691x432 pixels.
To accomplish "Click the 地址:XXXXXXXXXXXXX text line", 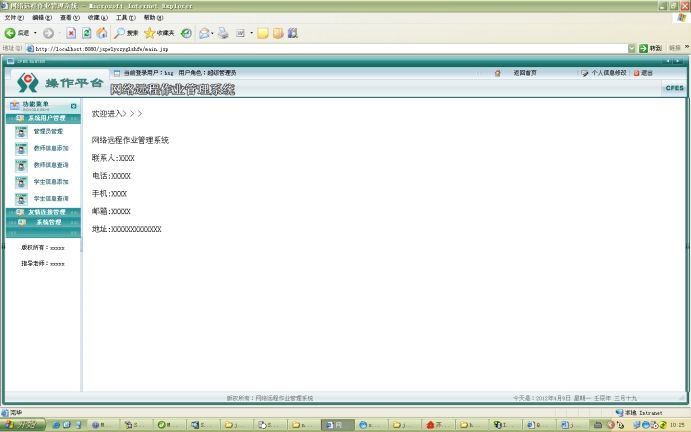I will (126, 229).
